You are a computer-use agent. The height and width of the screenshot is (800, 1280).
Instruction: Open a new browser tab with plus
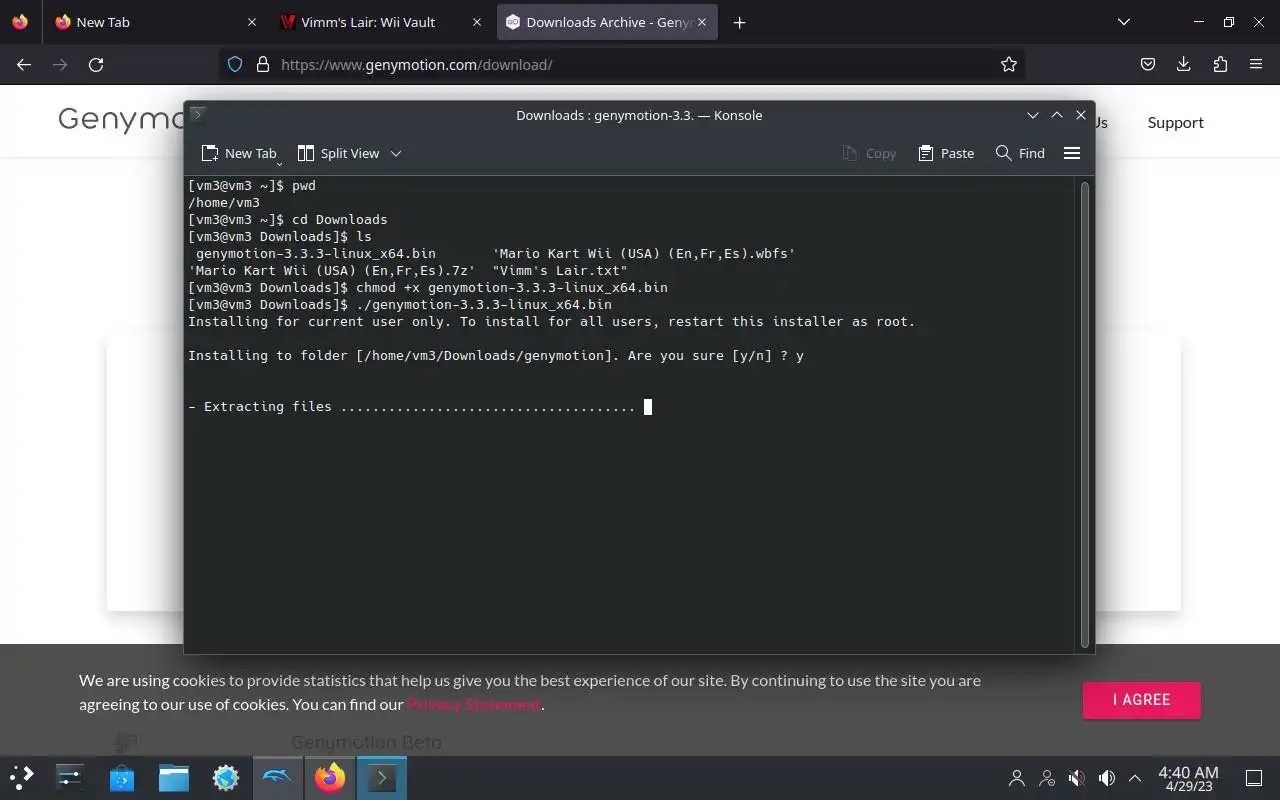tap(739, 22)
